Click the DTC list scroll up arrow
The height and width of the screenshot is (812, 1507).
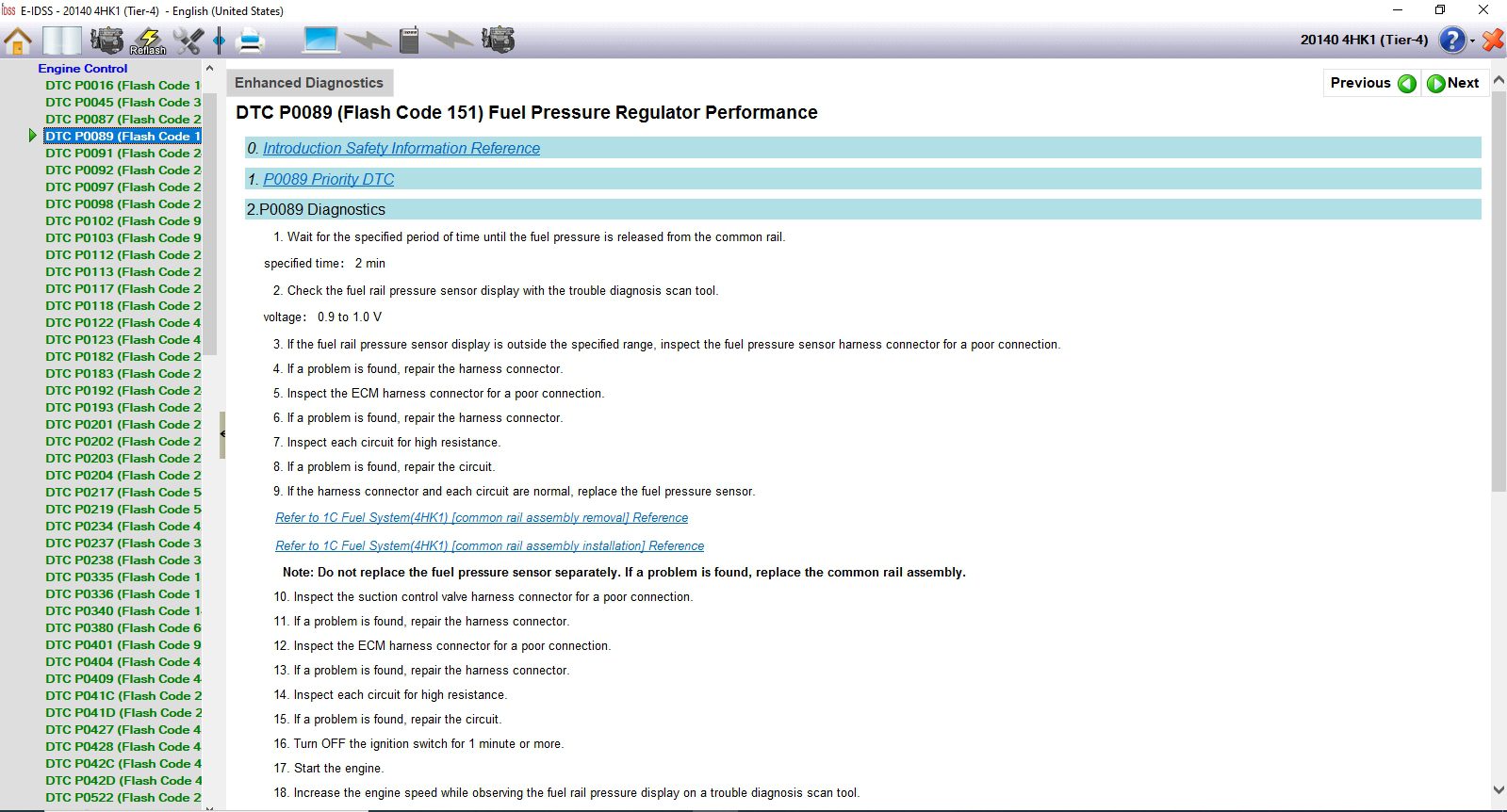(209, 69)
